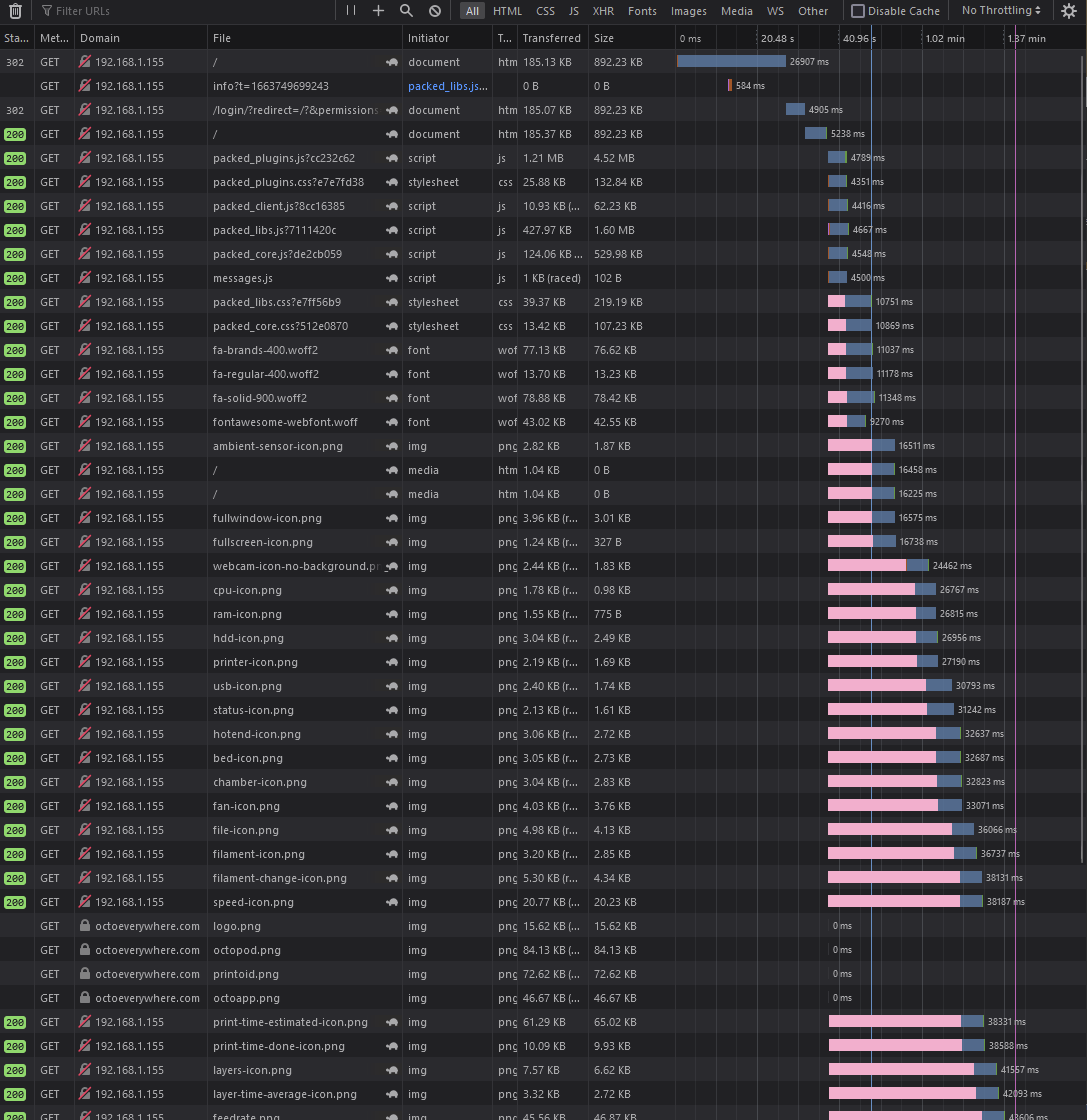Pause network traffic recording
This screenshot has height=1120, width=1087.
(x=352, y=10)
